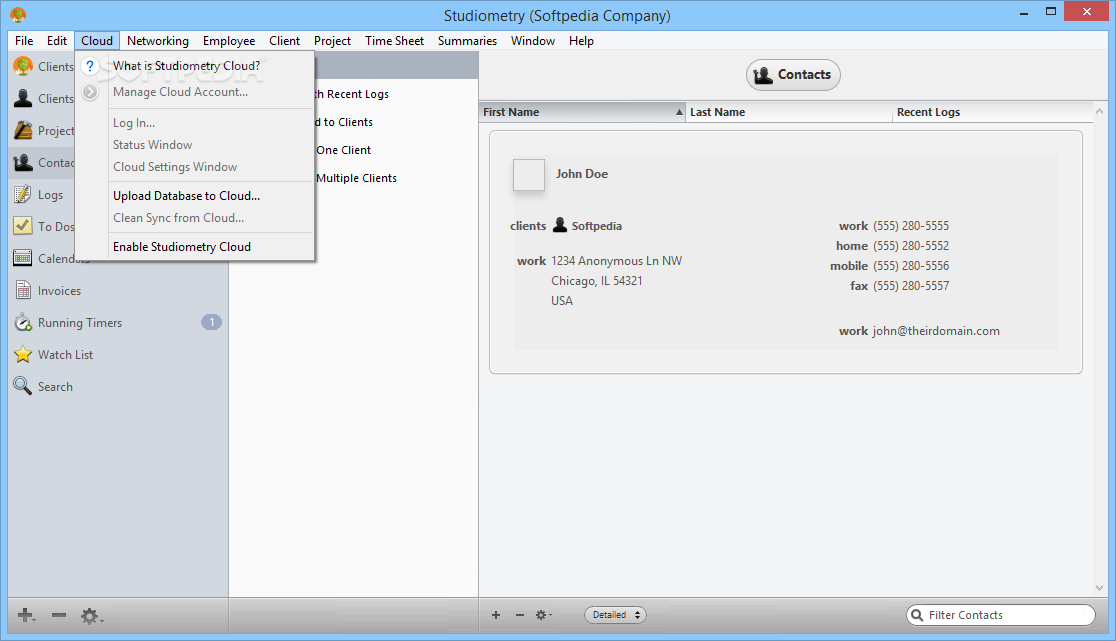
Task: Click the sidebar minus button at the bottom left
Action: (59, 615)
